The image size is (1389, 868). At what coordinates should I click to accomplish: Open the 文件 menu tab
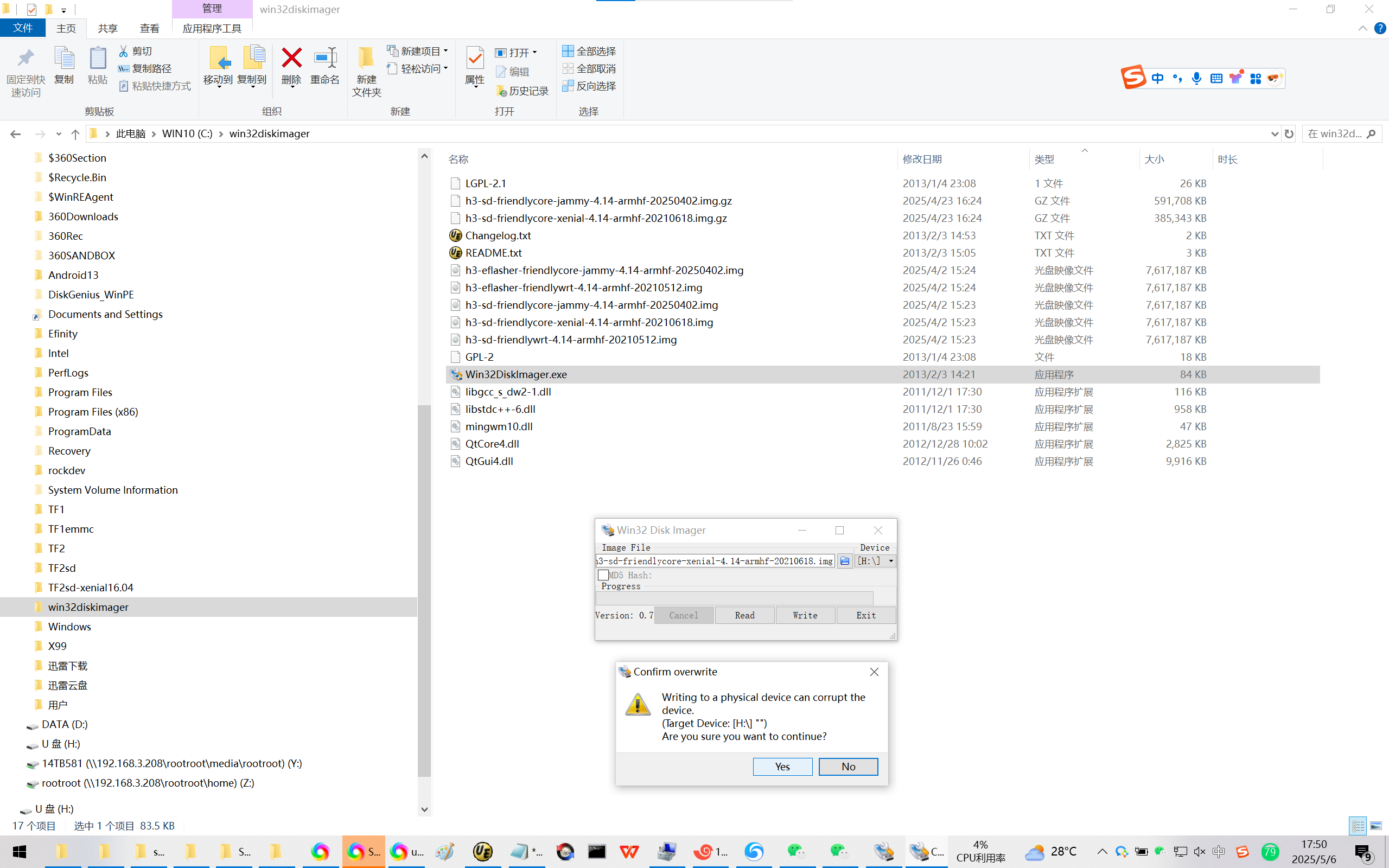click(22, 28)
